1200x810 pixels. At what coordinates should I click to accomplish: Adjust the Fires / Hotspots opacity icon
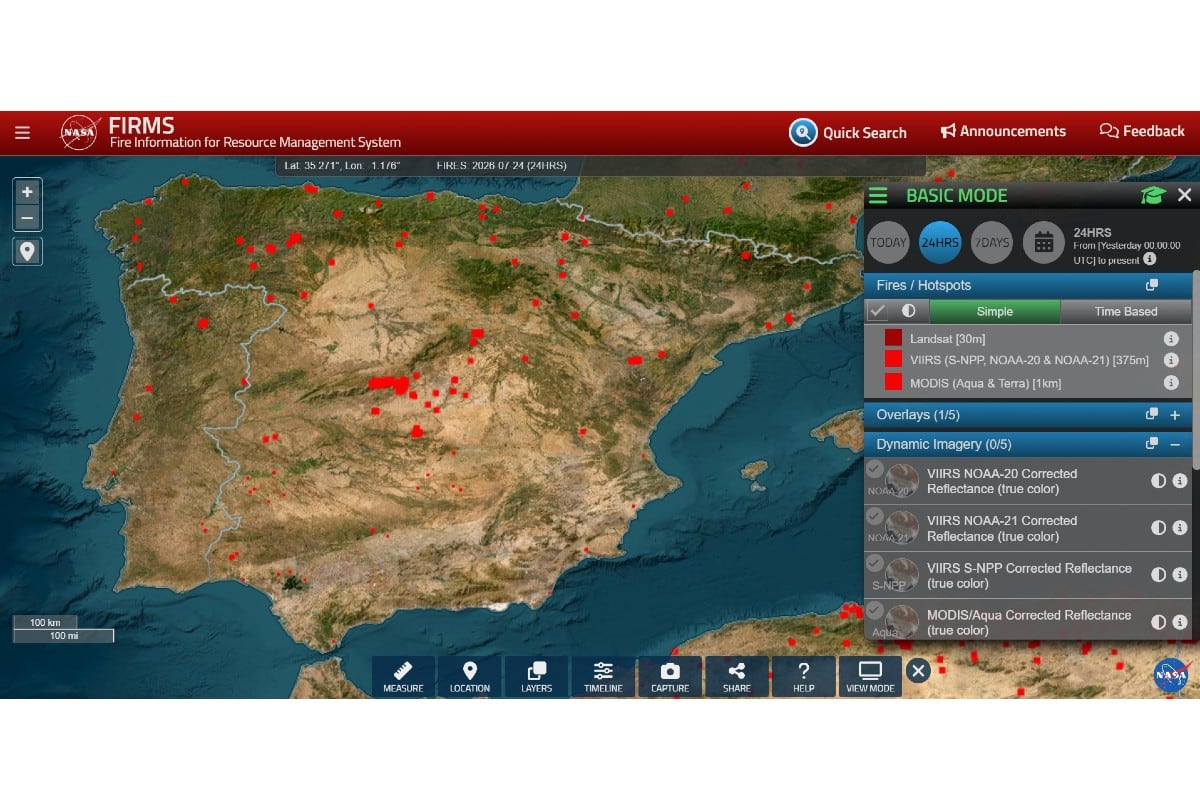point(908,311)
